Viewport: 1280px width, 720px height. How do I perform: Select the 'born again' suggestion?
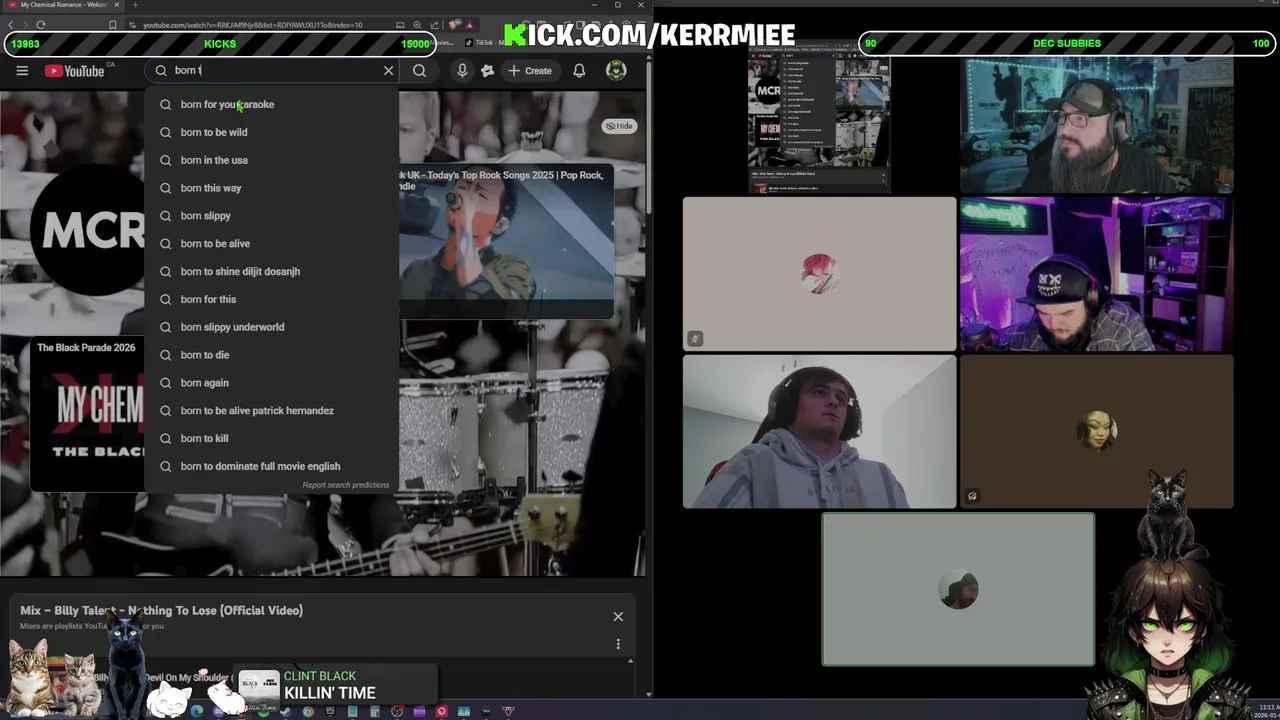click(272, 383)
